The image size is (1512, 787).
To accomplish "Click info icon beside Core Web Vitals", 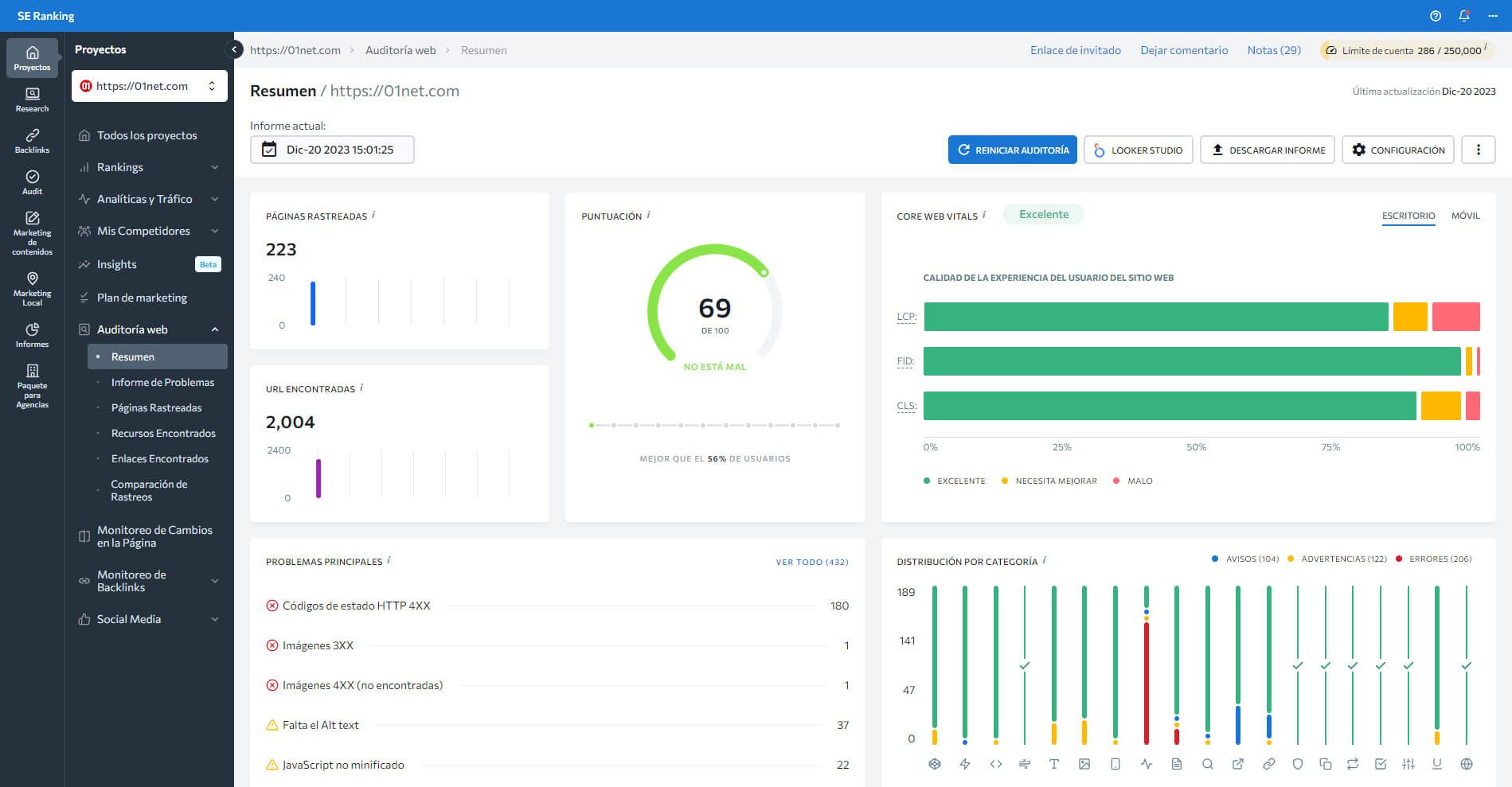I will [985, 215].
